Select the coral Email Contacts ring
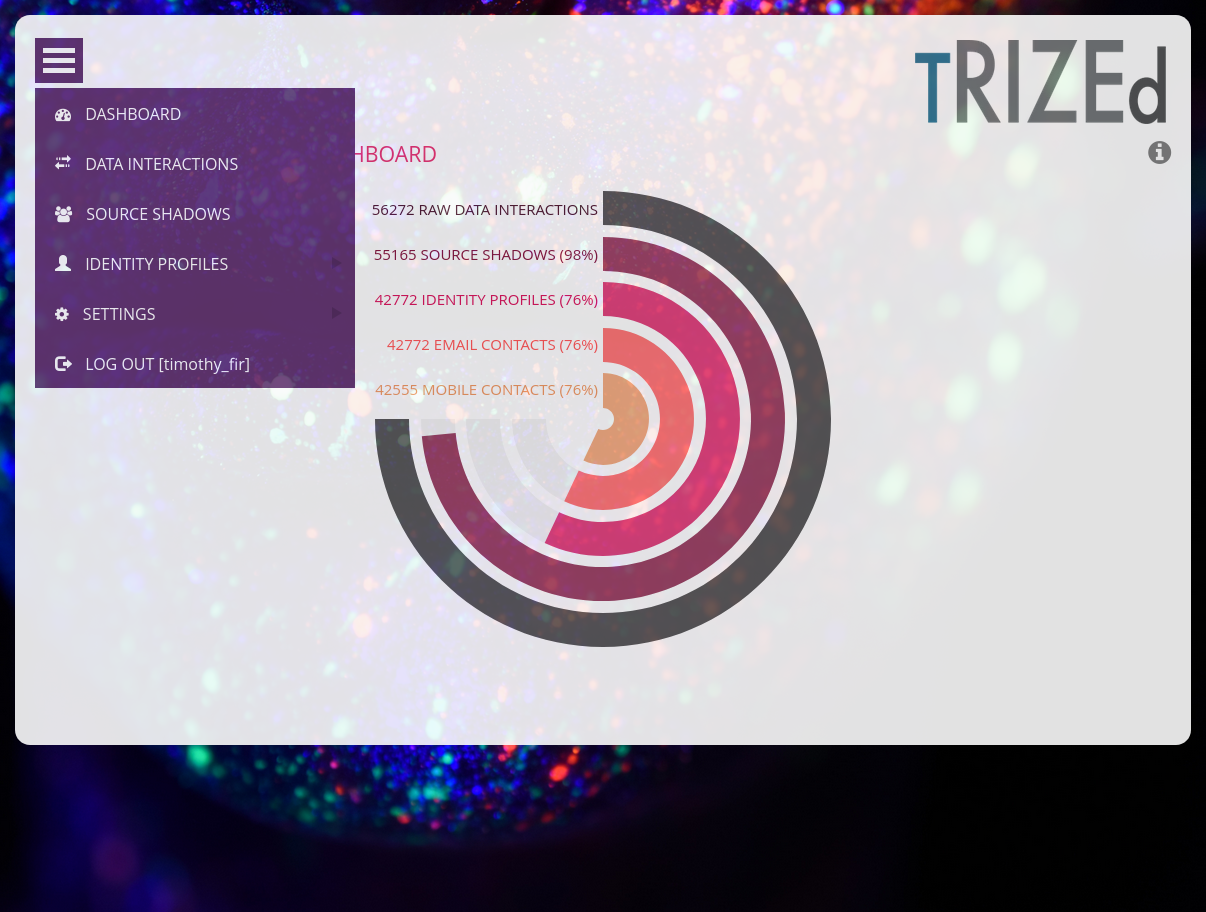1206x912 pixels. [676, 419]
